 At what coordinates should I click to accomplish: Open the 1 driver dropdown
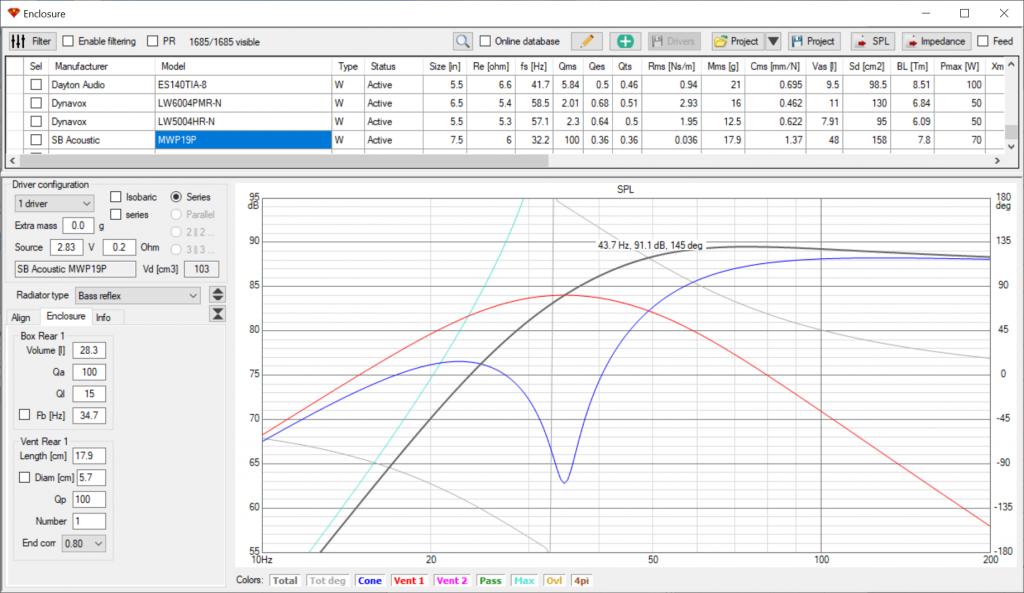point(54,204)
